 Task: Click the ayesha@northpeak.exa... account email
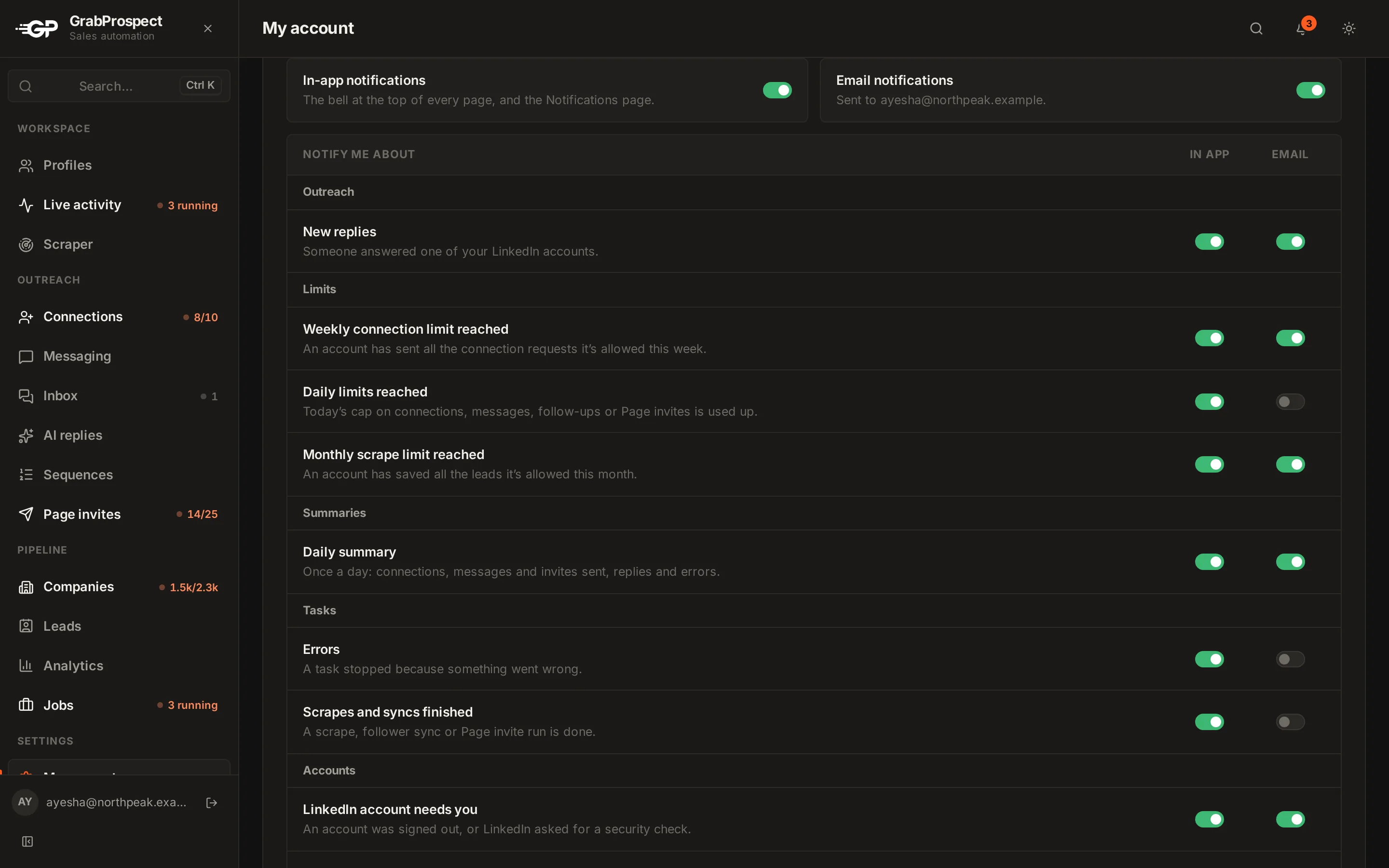coord(116,802)
